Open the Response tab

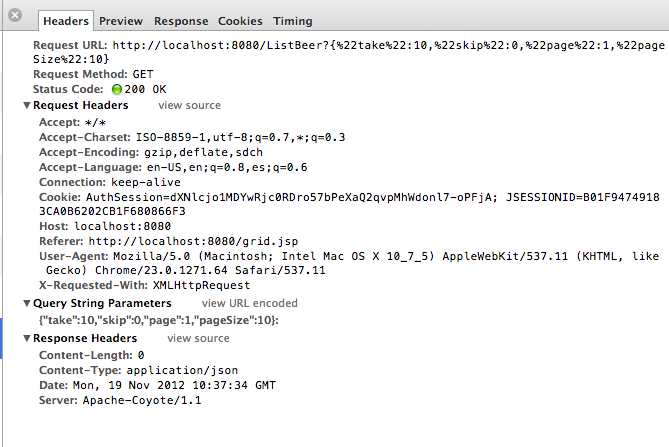(x=181, y=21)
